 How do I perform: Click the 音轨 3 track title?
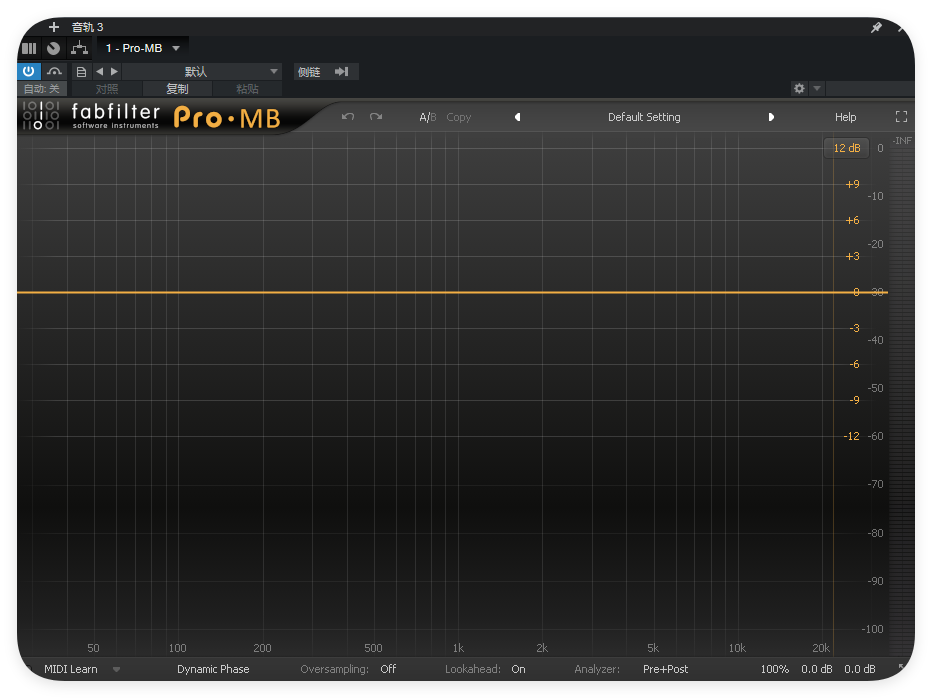click(87, 27)
